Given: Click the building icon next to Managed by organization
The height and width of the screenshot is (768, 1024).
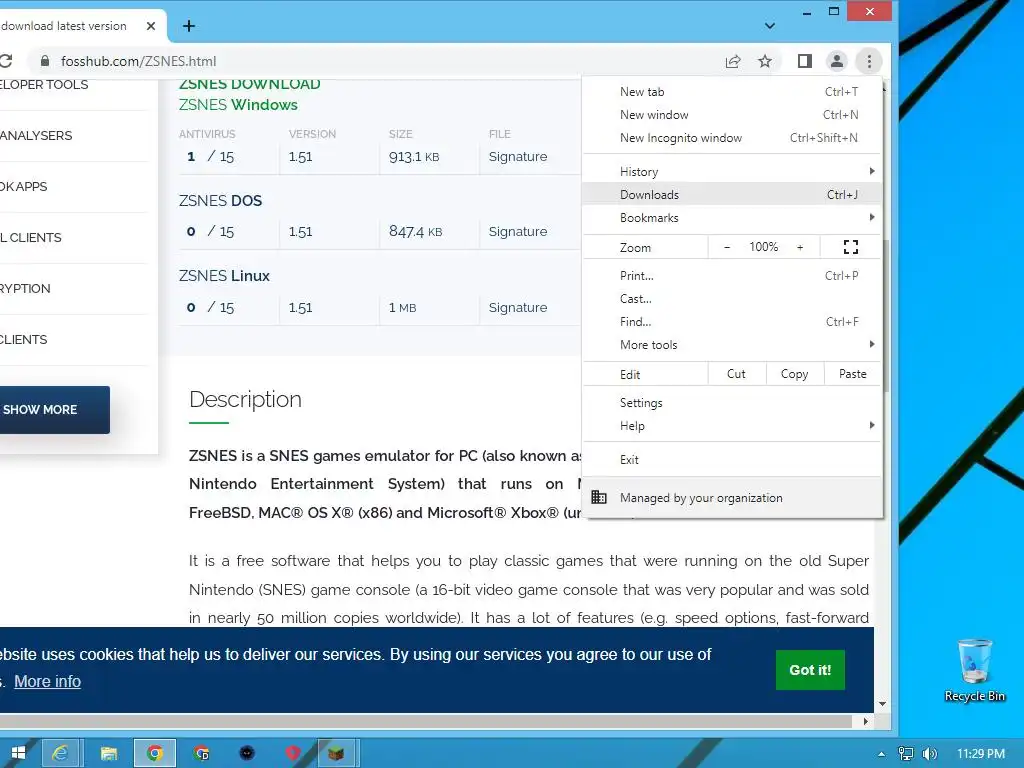Looking at the screenshot, I should click(599, 497).
